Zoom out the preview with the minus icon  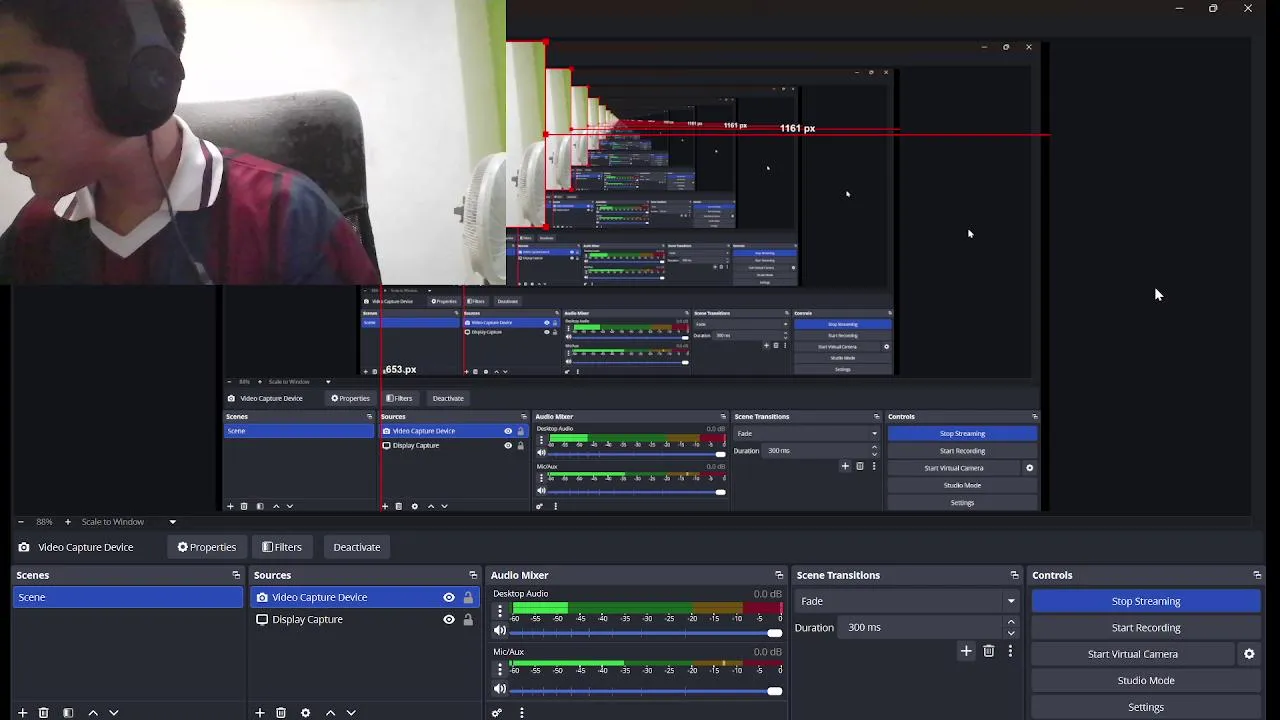[21, 522]
